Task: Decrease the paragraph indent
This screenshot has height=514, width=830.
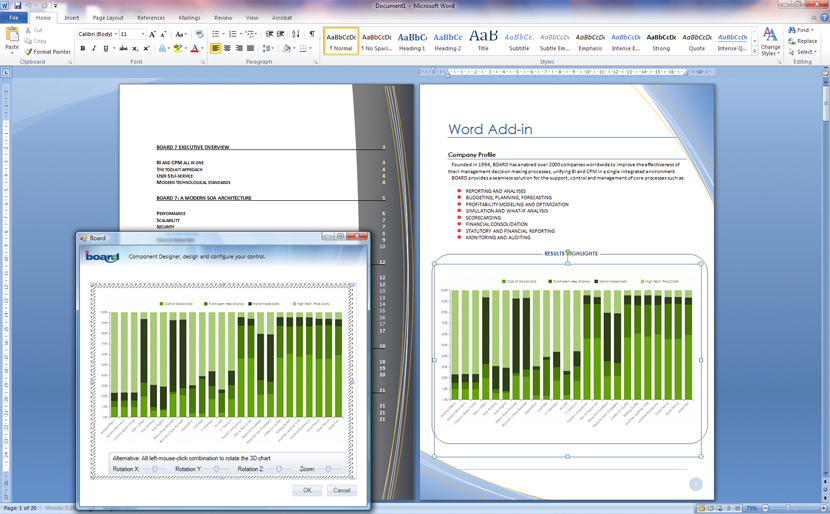Action: click(x=269, y=34)
